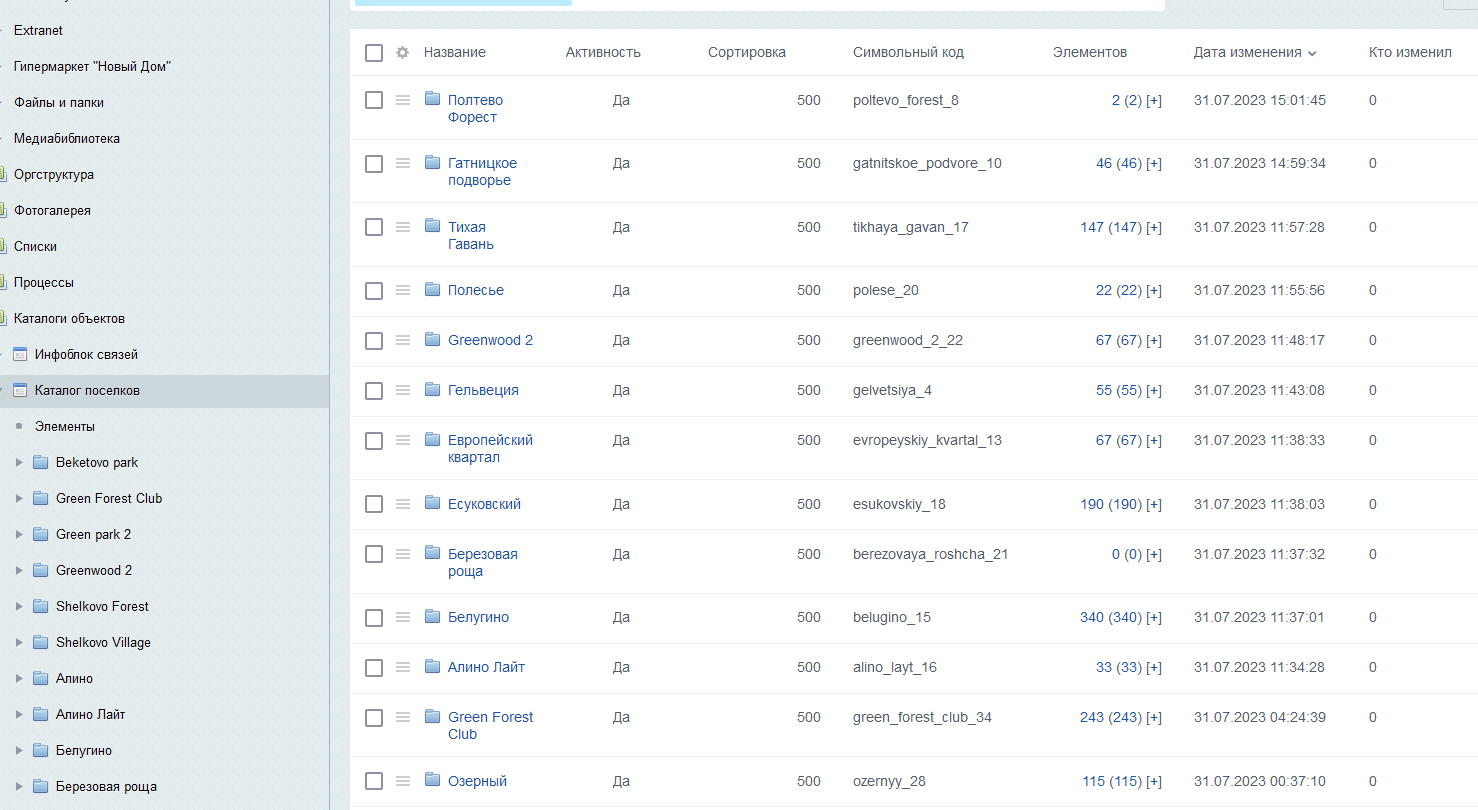
Task: Open the 46 (46) elements count link
Action: 1119,163
